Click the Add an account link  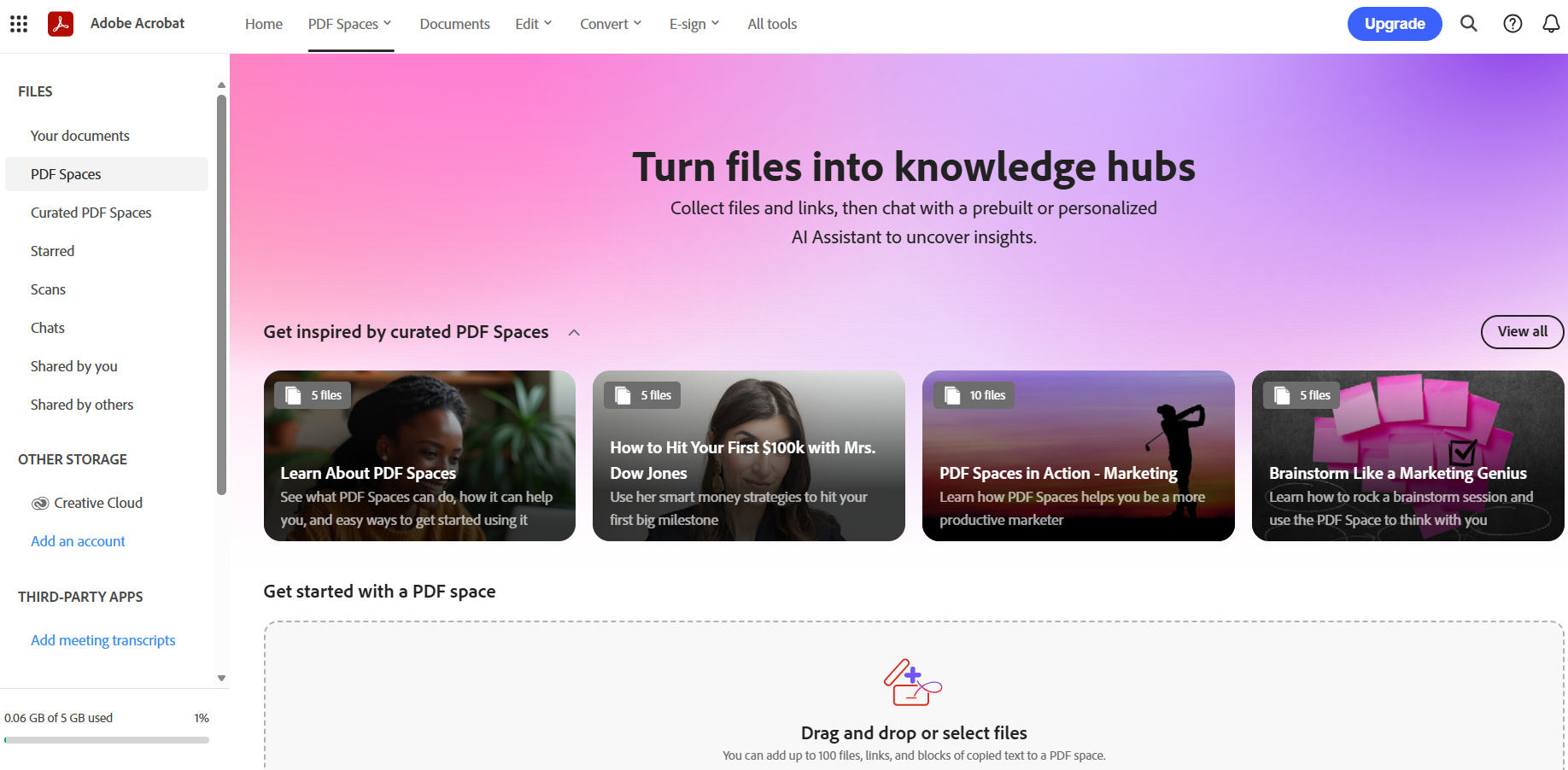[78, 541]
